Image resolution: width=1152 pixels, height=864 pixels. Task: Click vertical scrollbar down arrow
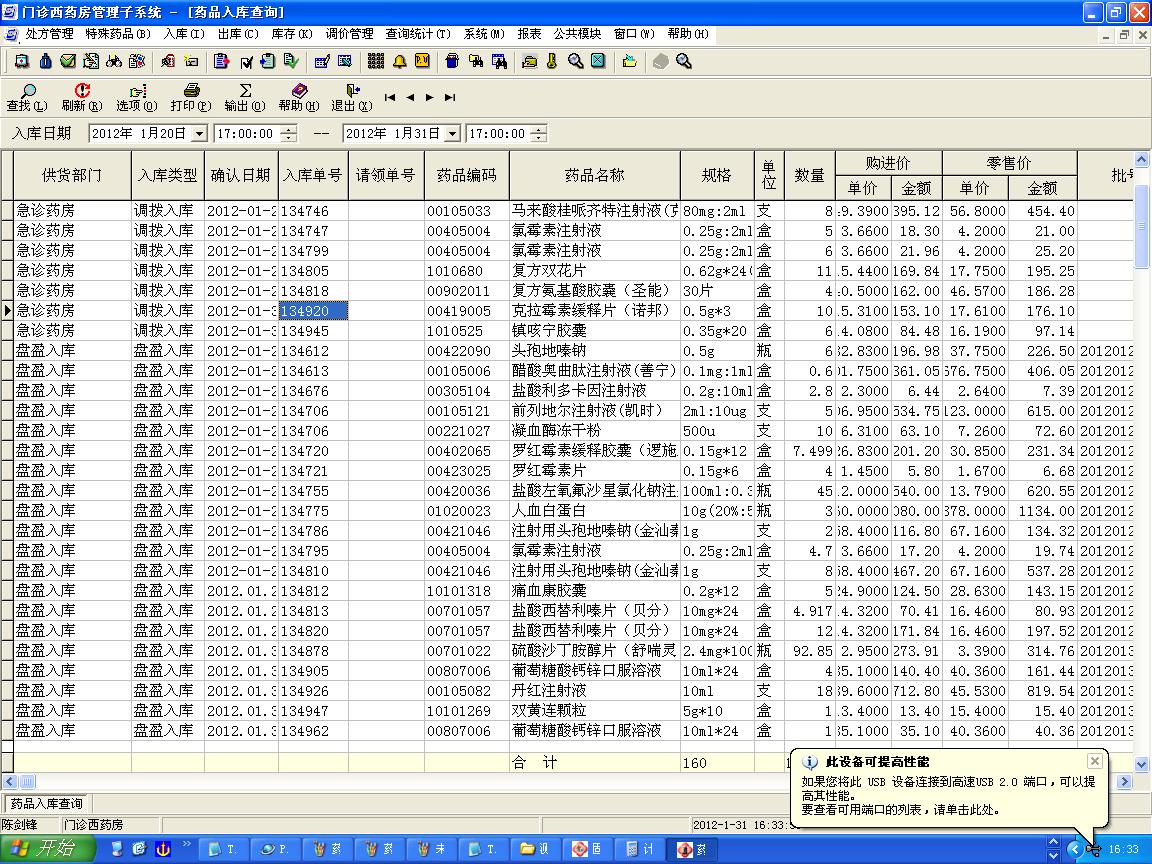click(x=1142, y=764)
